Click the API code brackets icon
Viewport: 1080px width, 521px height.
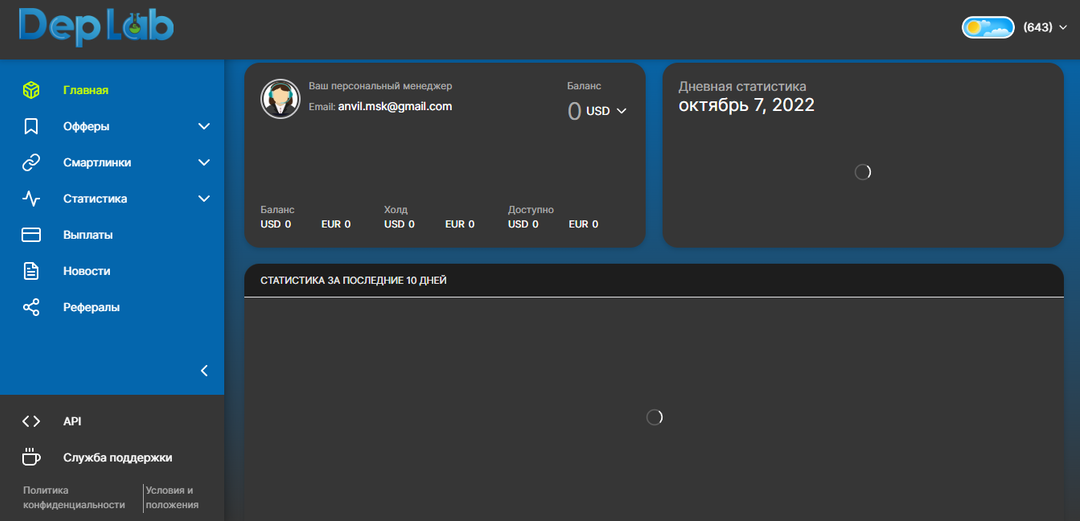(x=31, y=422)
